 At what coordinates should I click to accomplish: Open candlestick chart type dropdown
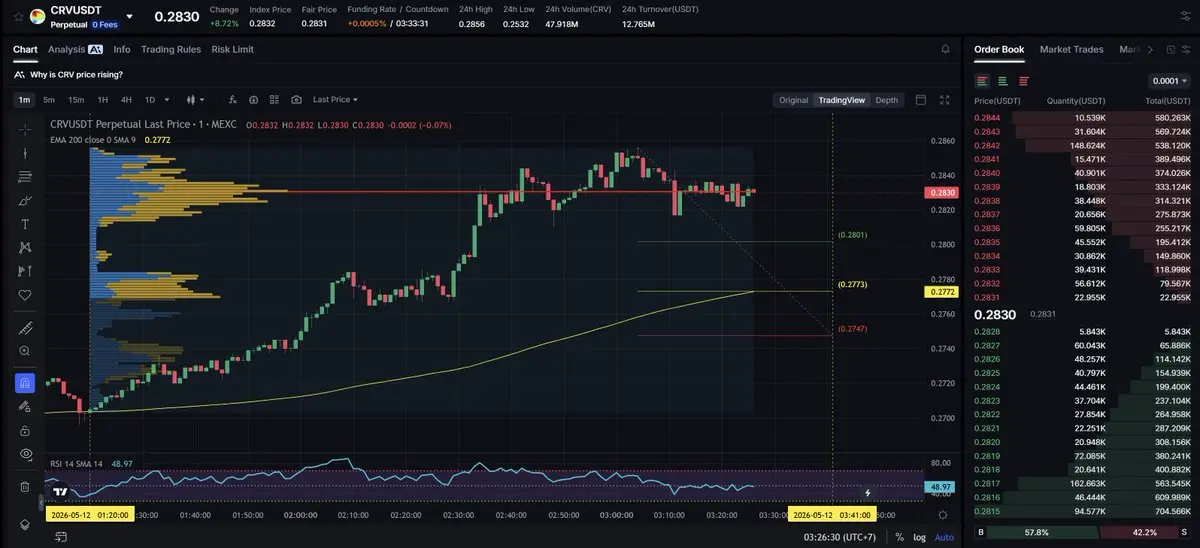click(x=195, y=100)
